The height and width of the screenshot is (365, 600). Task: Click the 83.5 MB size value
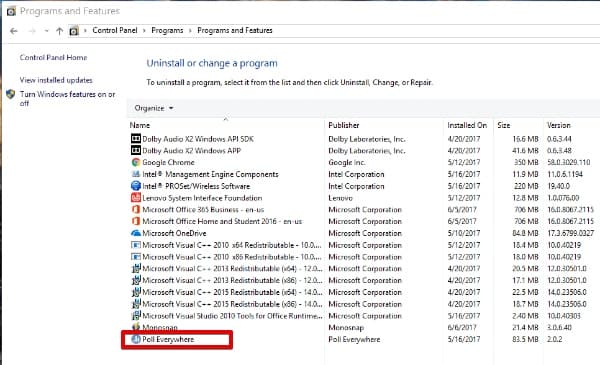[525, 339]
